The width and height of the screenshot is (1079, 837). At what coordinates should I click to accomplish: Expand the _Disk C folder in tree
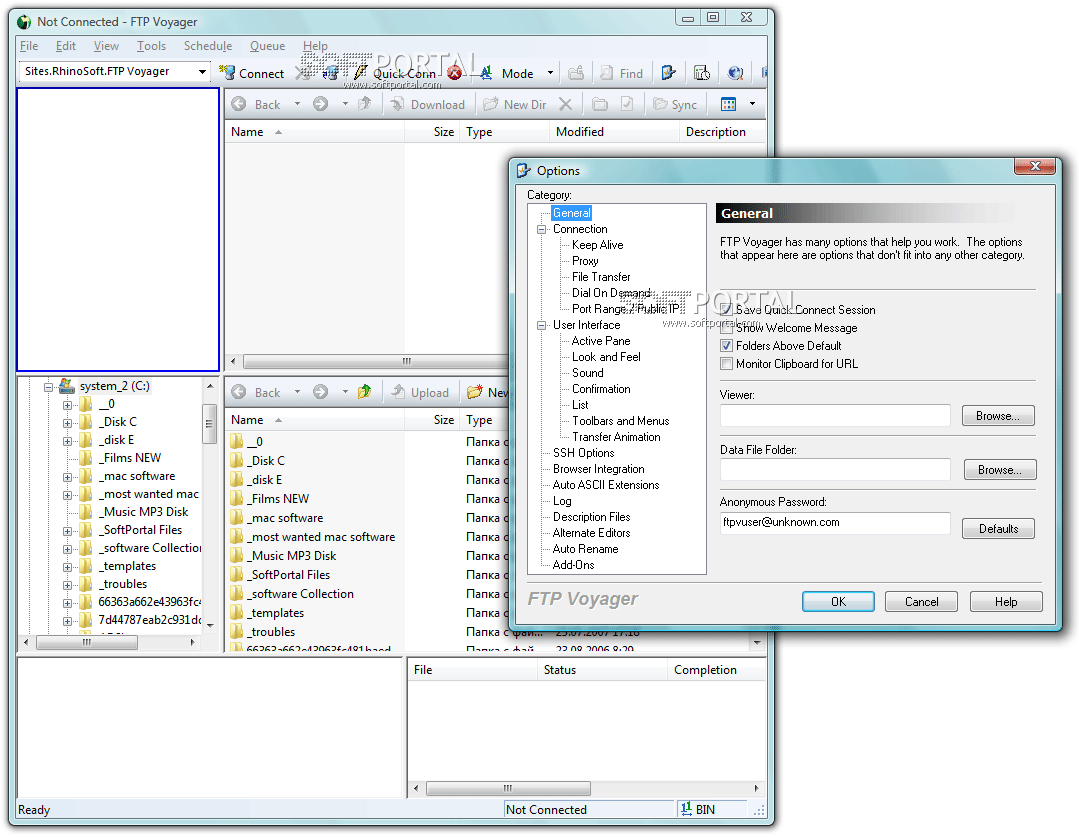point(67,423)
